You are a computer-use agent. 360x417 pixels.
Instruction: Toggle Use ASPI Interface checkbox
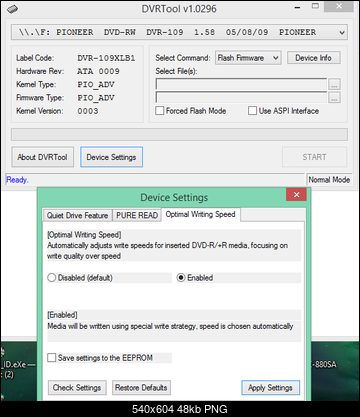[252, 111]
